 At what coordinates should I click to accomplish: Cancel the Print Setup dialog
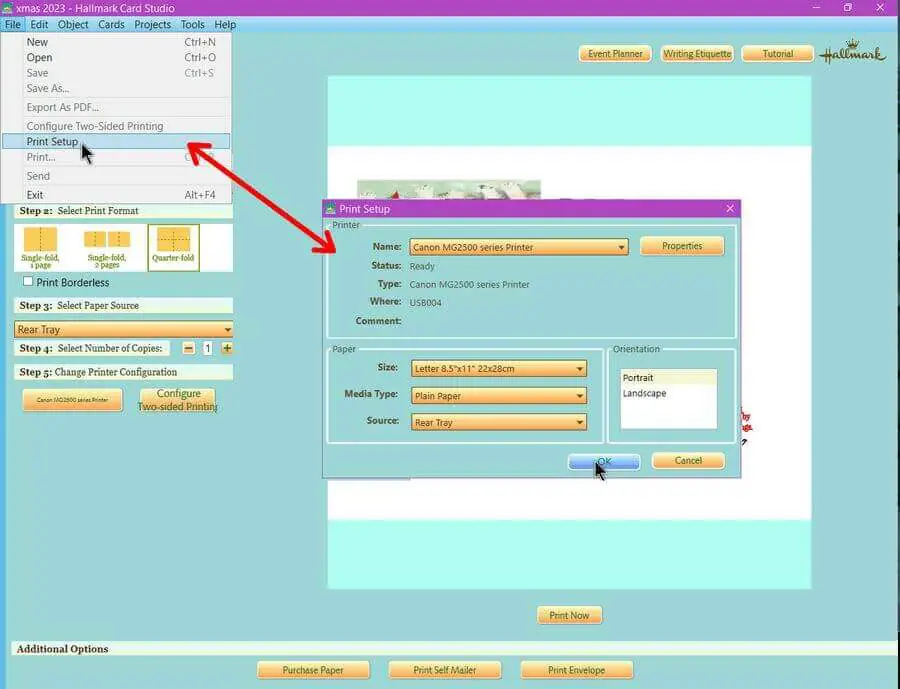(688, 460)
